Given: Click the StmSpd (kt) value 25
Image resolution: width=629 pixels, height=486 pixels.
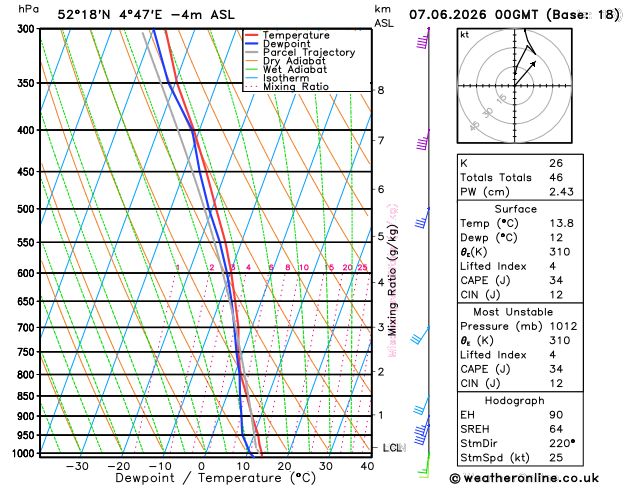Looking at the screenshot, I should tap(556, 458).
